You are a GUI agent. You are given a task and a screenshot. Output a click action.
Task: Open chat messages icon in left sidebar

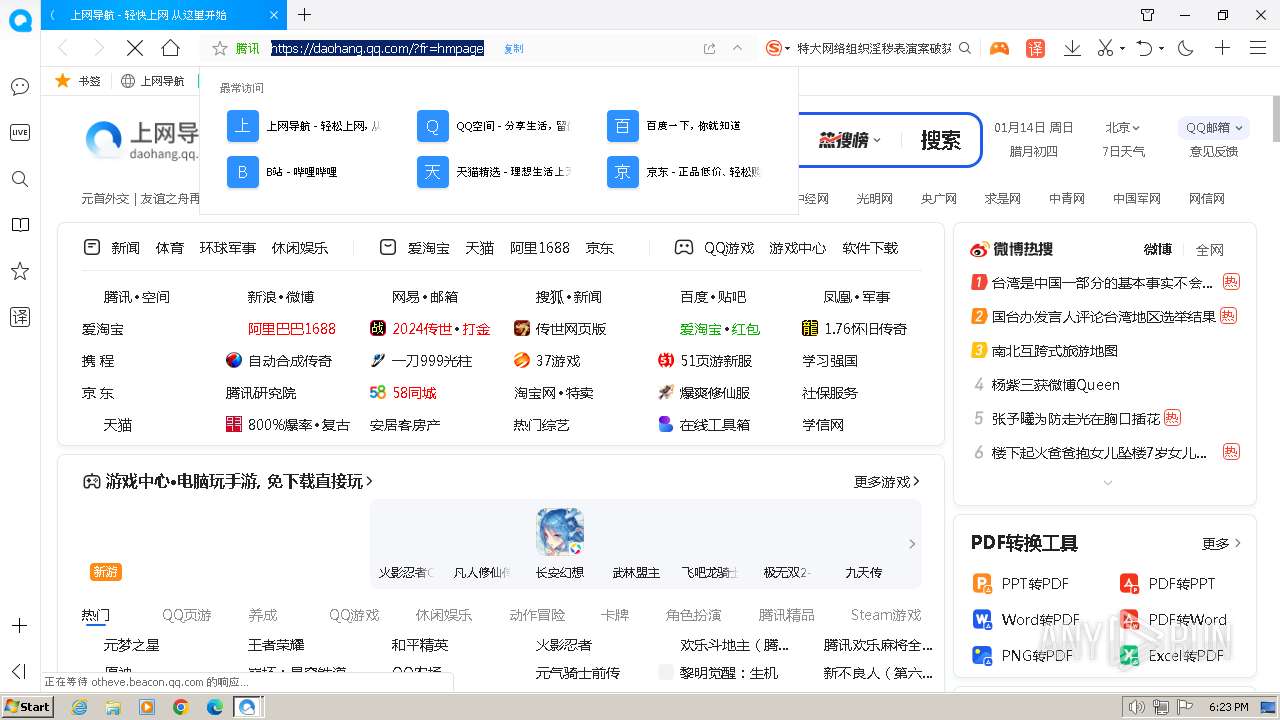[19, 87]
